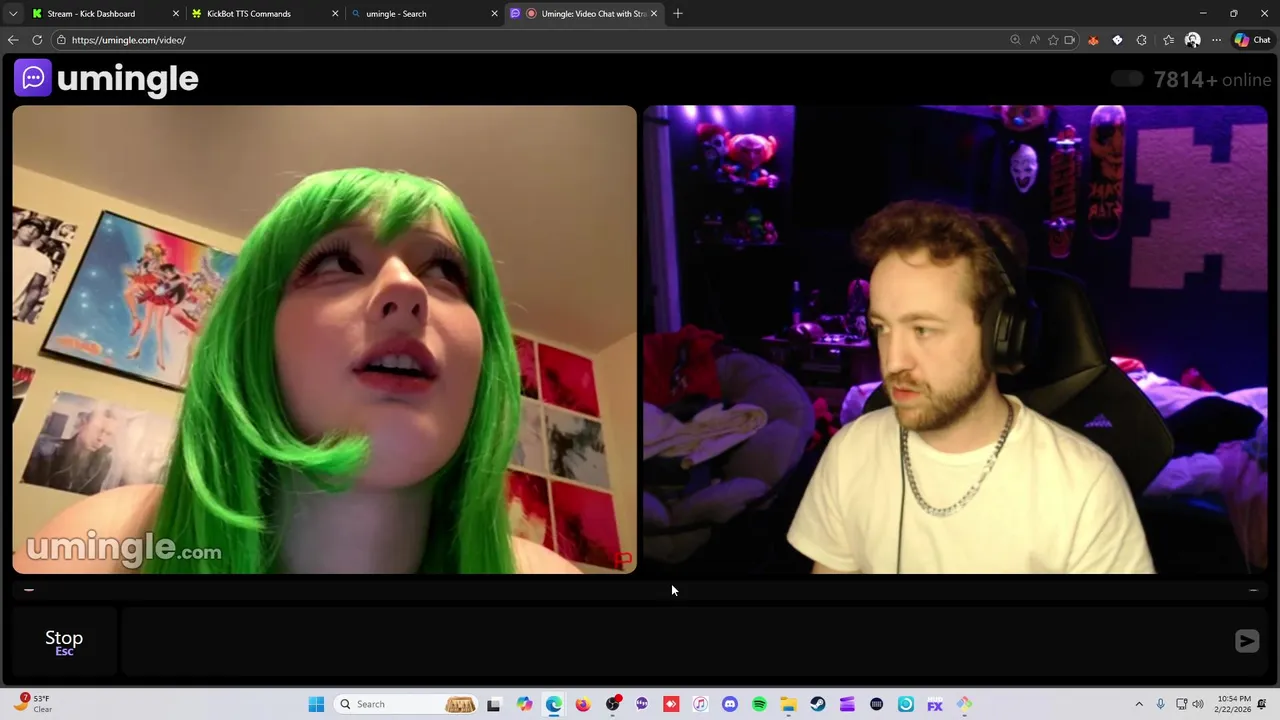This screenshot has height=720, width=1280.
Task: Open the purple stacked-bars taskbar app
Action: 847,704
